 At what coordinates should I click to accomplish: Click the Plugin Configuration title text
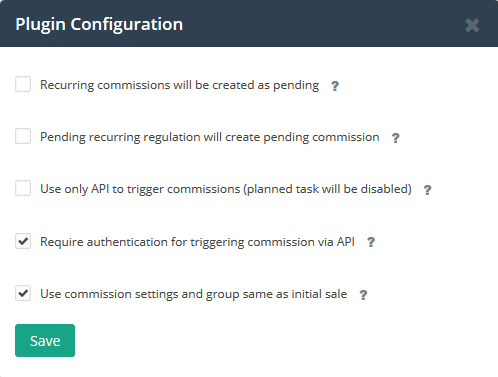99,24
